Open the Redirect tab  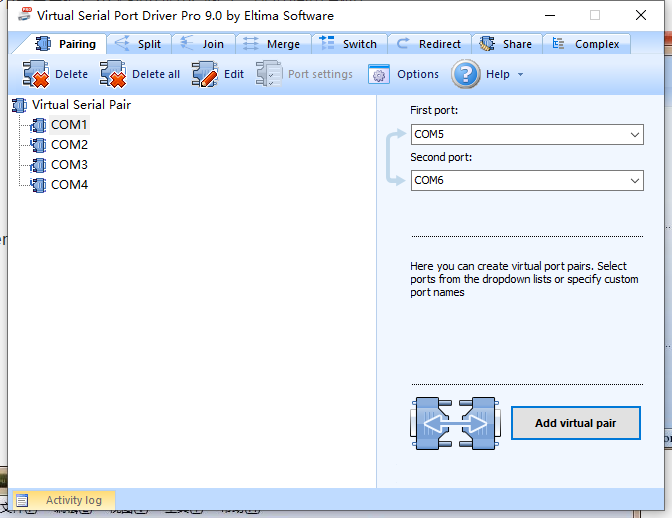(429, 44)
